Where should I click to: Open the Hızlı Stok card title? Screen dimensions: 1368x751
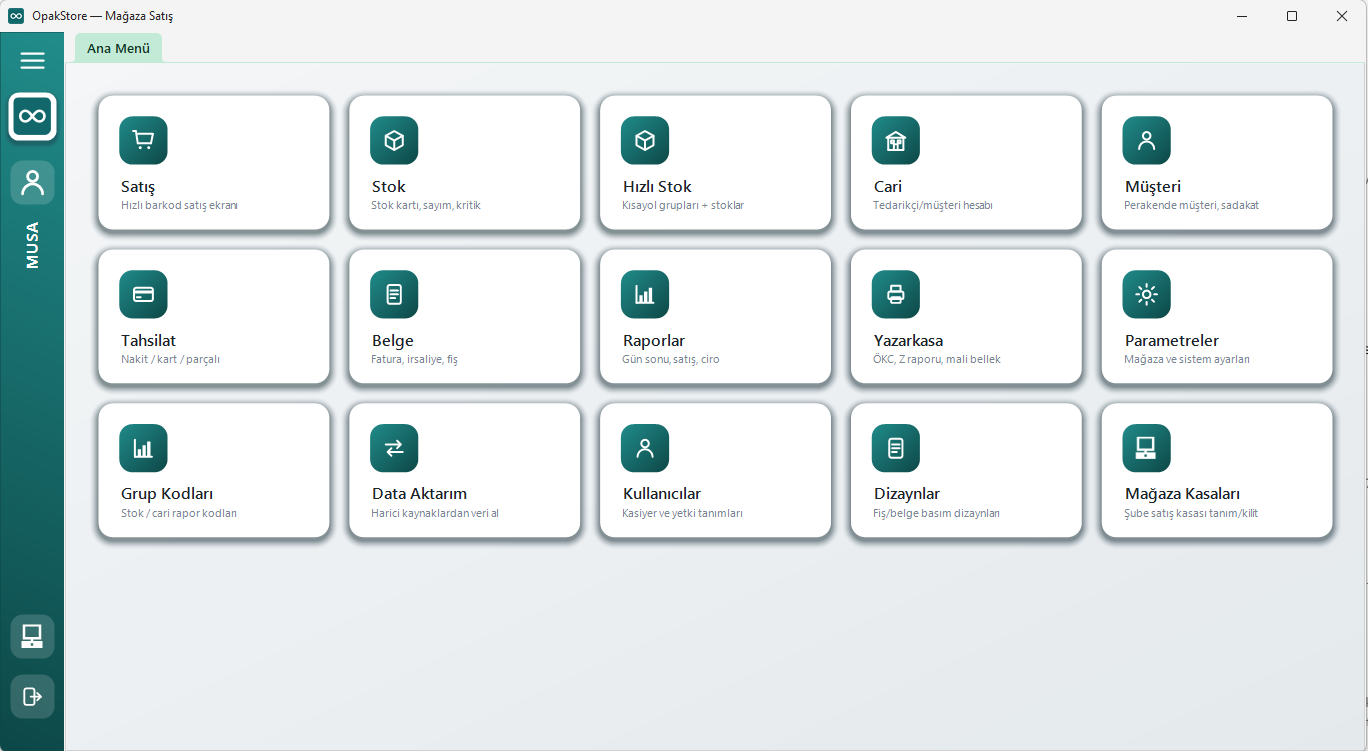coord(657,187)
